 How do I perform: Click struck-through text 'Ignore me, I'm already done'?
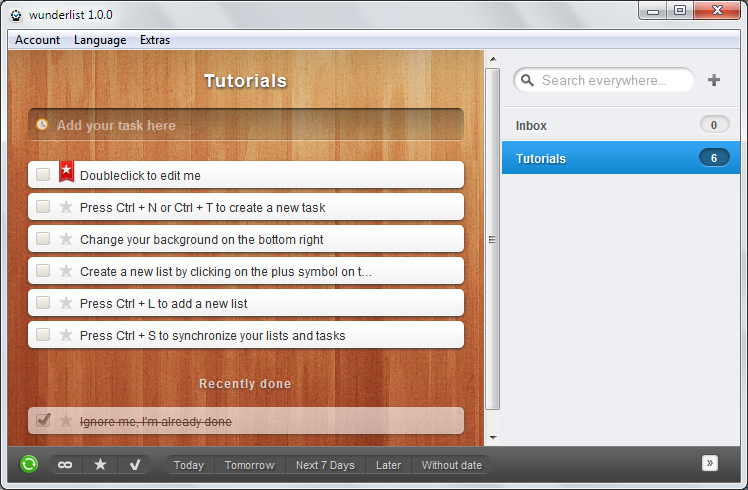(156, 422)
